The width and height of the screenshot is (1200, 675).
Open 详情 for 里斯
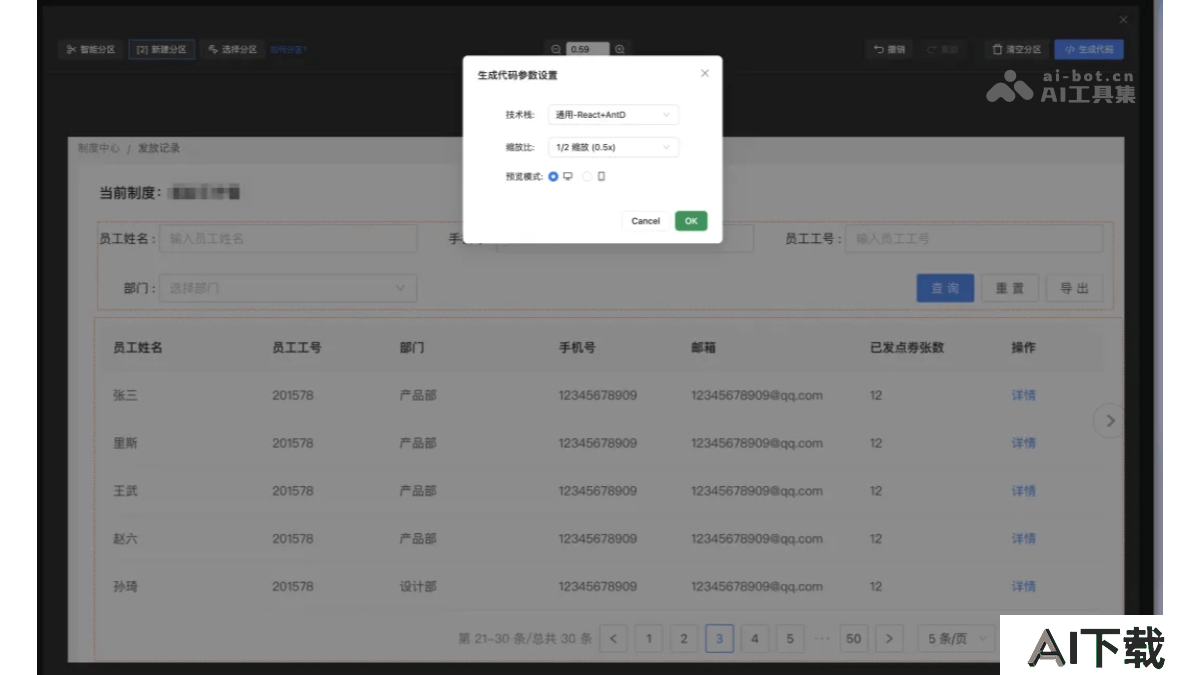click(x=1023, y=443)
